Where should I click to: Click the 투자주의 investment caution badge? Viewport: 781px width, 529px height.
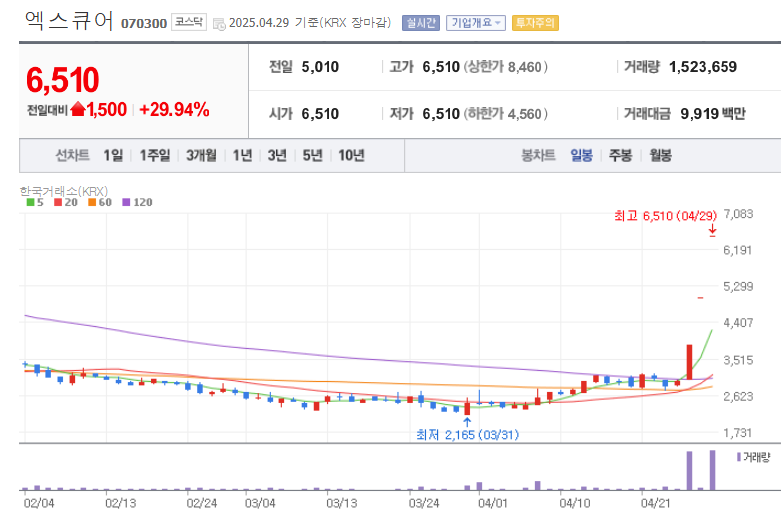[535, 23]
